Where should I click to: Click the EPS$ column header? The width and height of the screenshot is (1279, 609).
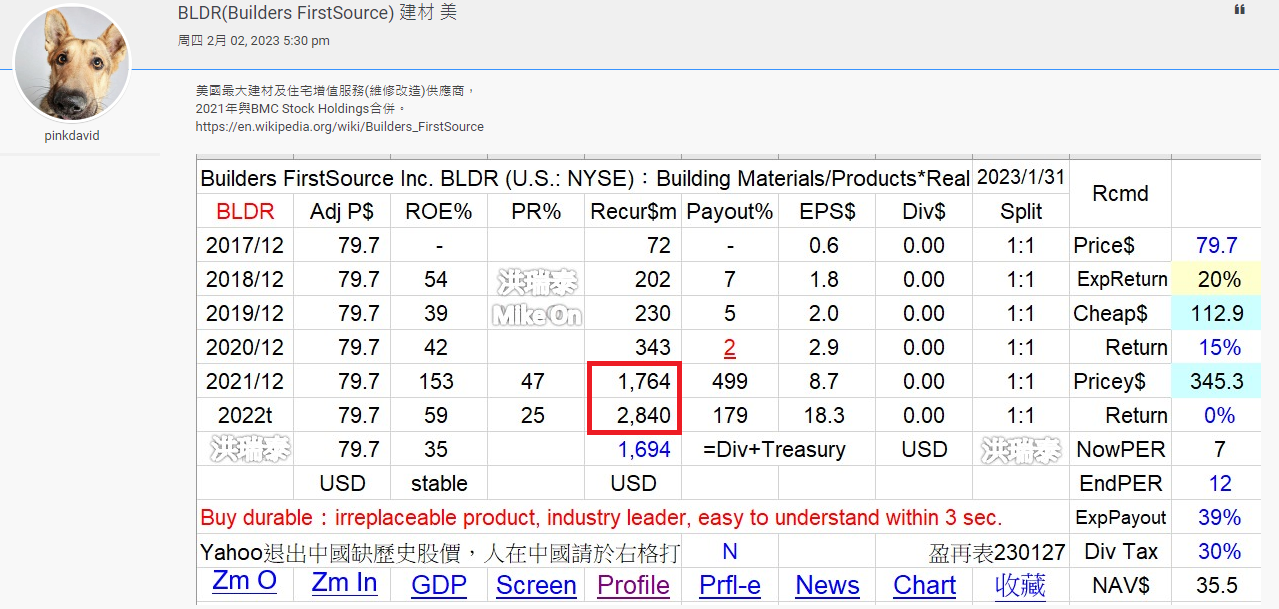click(828, 211)
